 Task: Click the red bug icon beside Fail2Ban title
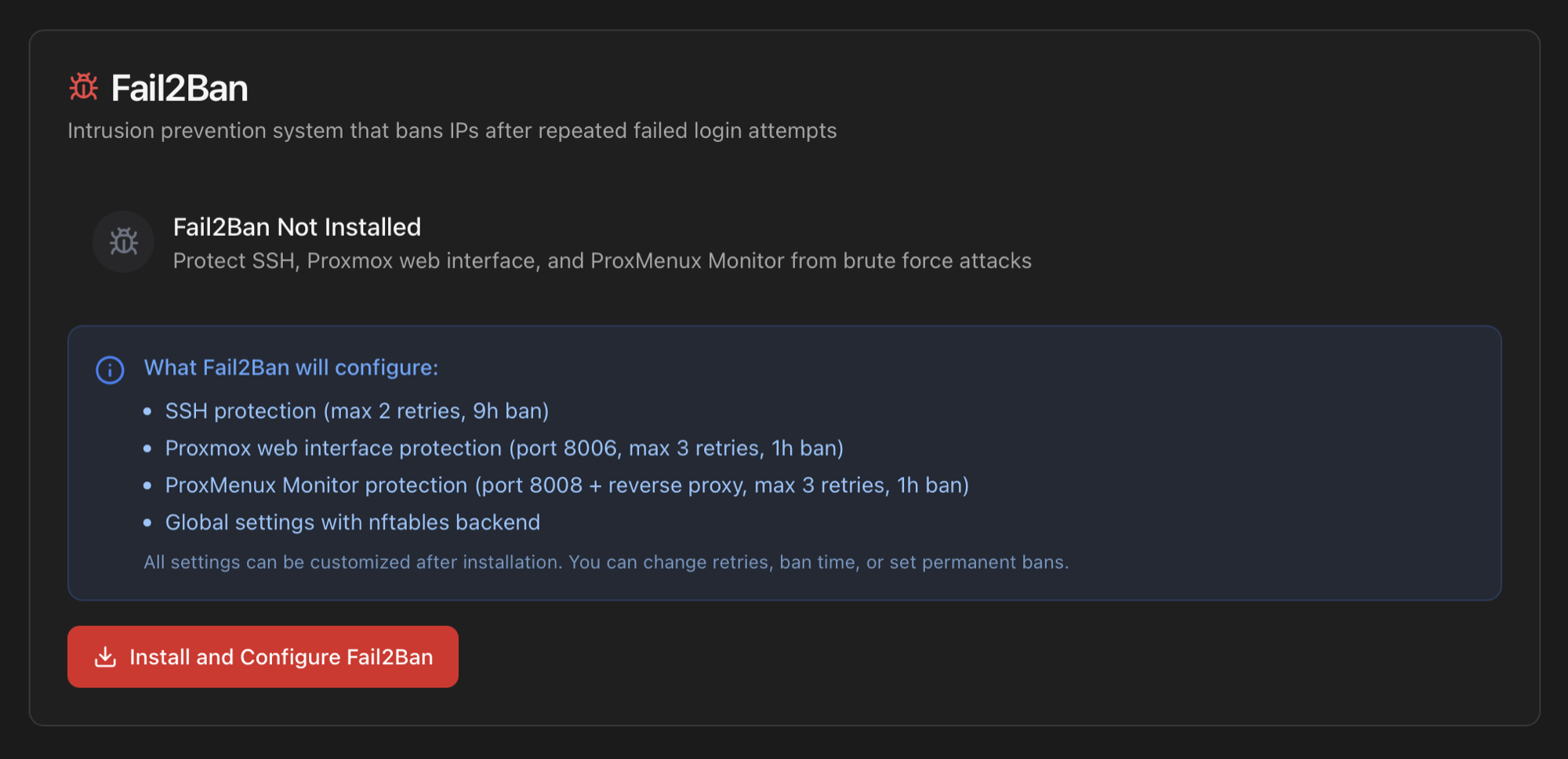83,87
